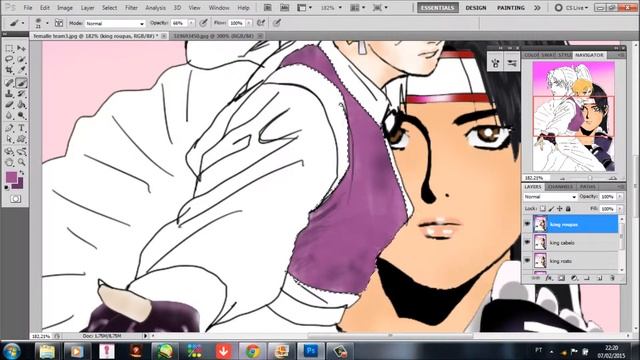
Task: Select the Custom Shape tool
Action: pos(21,140)
